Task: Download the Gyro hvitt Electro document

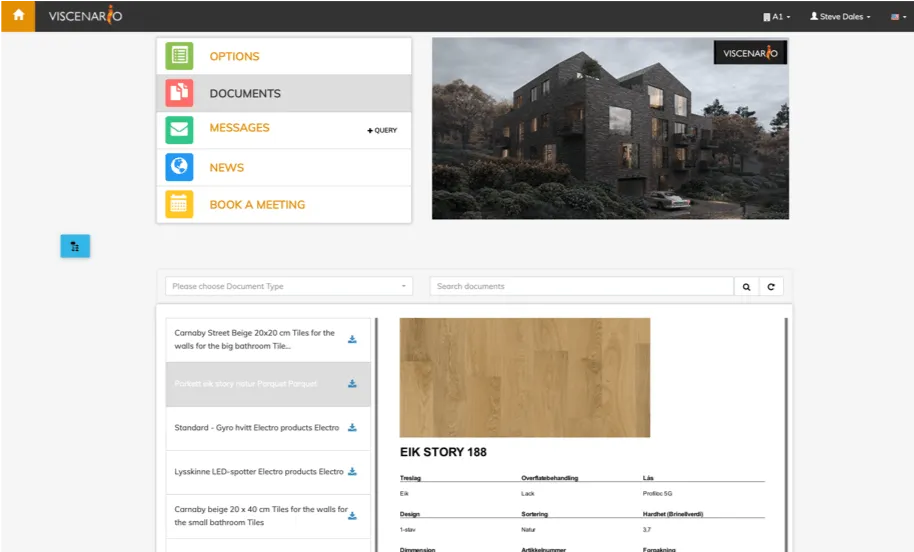Action: [352, 428]
